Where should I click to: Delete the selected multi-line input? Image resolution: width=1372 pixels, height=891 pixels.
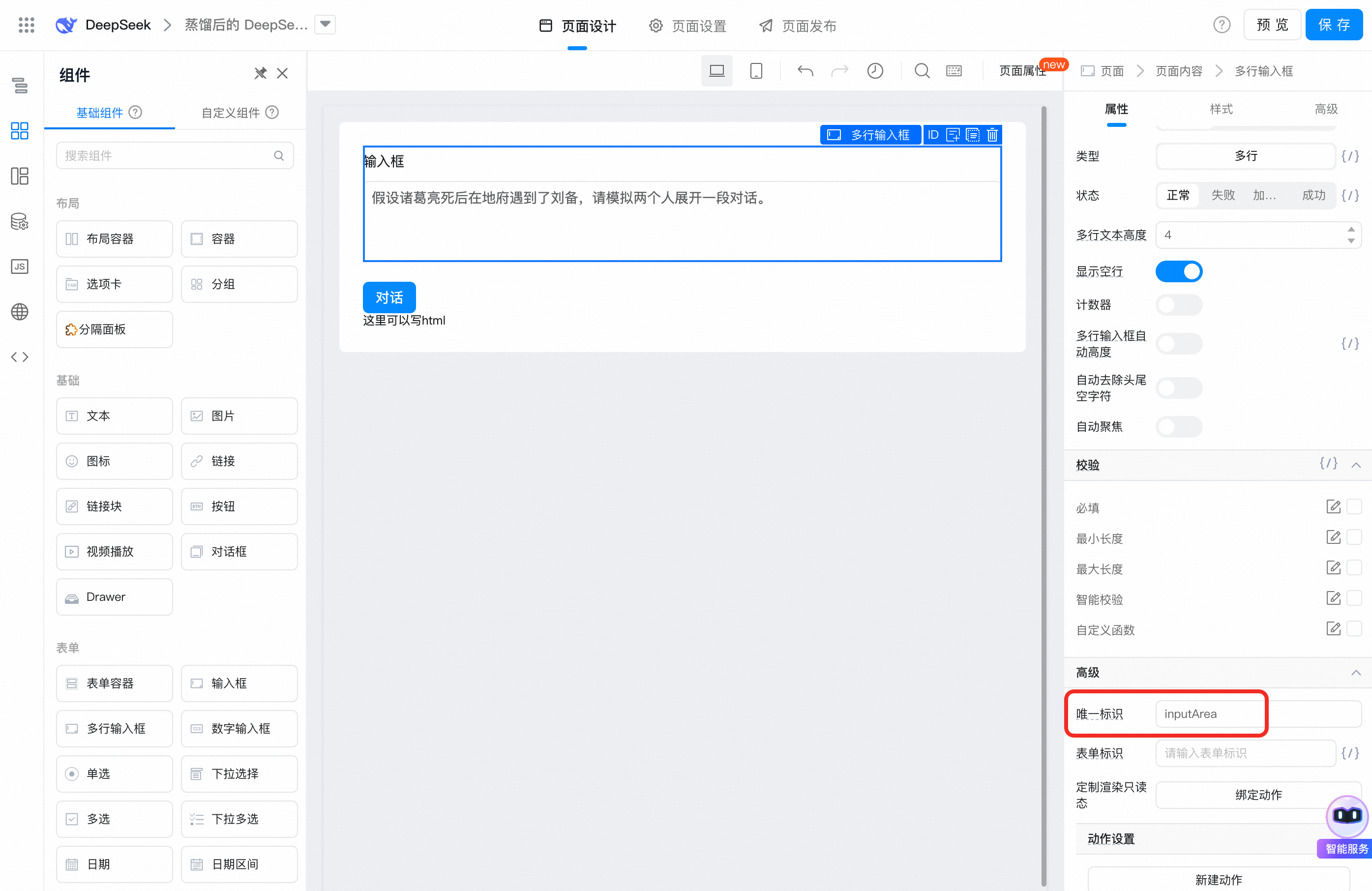(x=992, y=135)
